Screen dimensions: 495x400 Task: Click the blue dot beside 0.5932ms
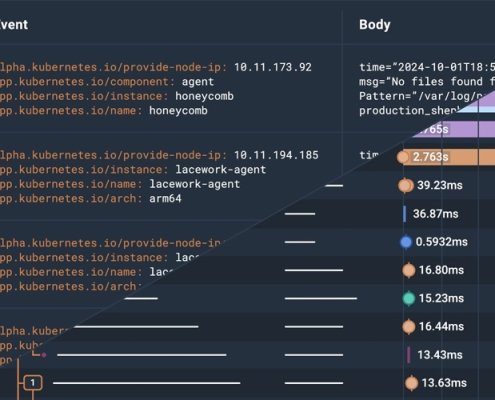click(406, 242)
